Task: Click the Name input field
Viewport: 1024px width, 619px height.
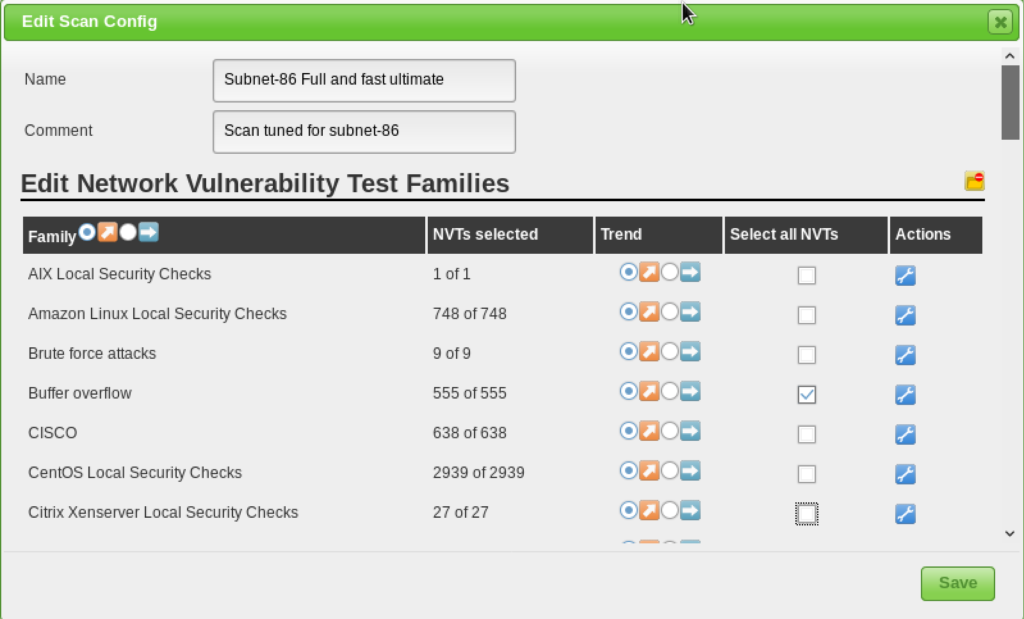Action: pos(364,80)
